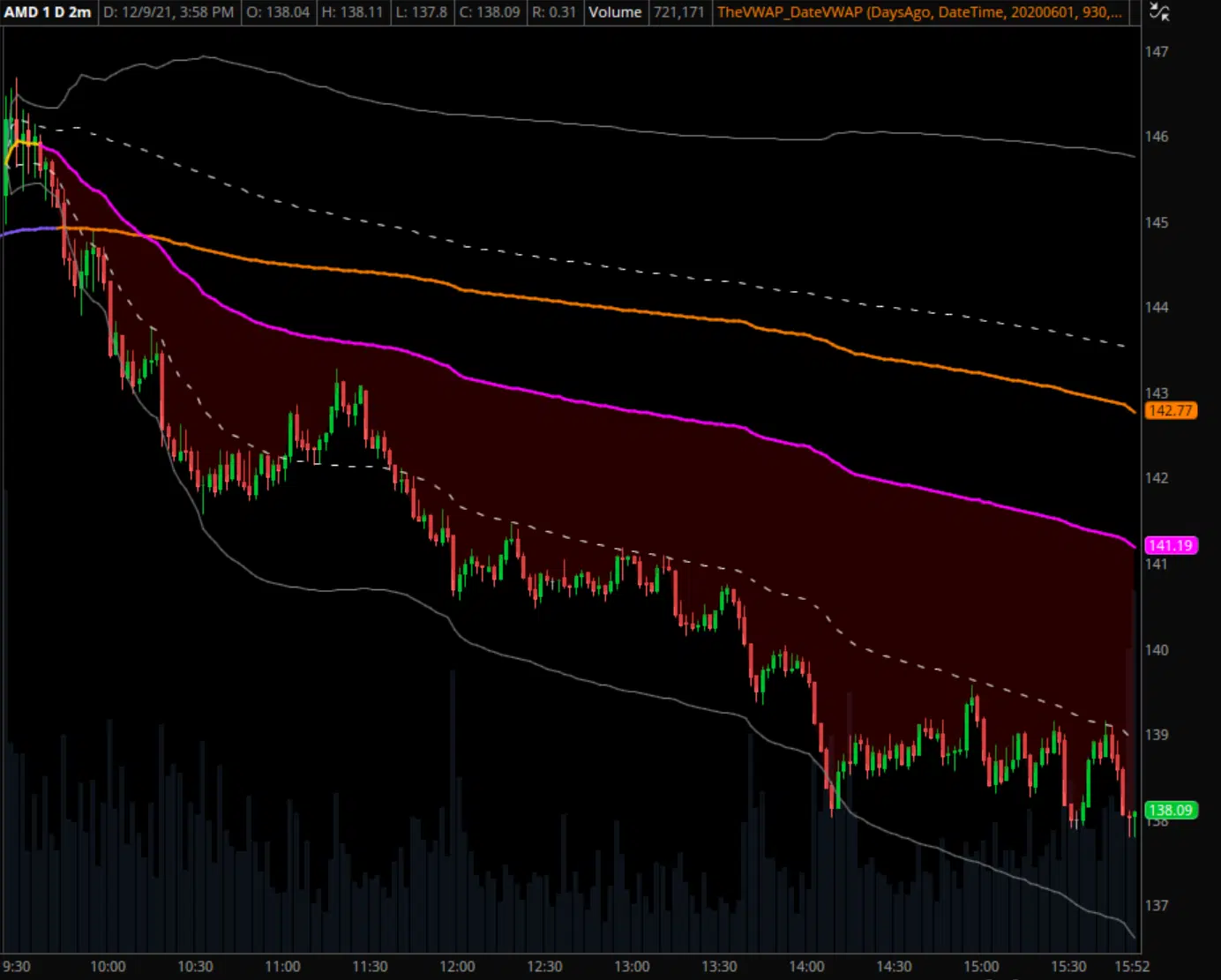Viewport: 1221px width, 980px height.
Task: Click the 142 price axis label
Action: [x=1157, y=478]
